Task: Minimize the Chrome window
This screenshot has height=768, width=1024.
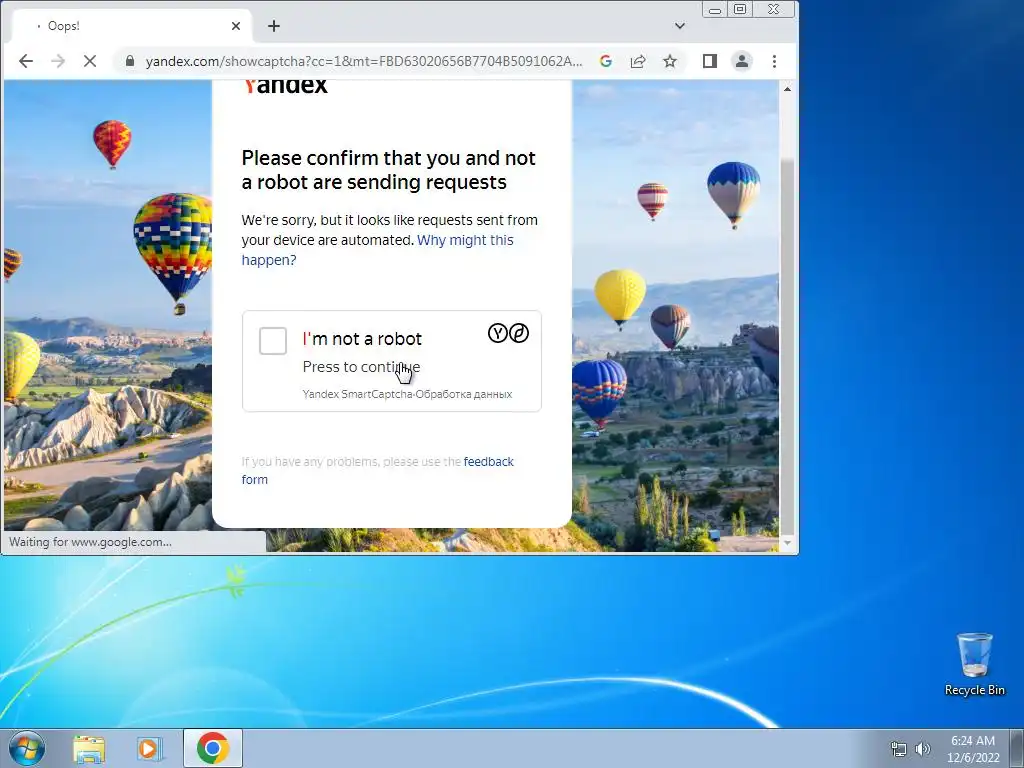Action: [715, 10]
